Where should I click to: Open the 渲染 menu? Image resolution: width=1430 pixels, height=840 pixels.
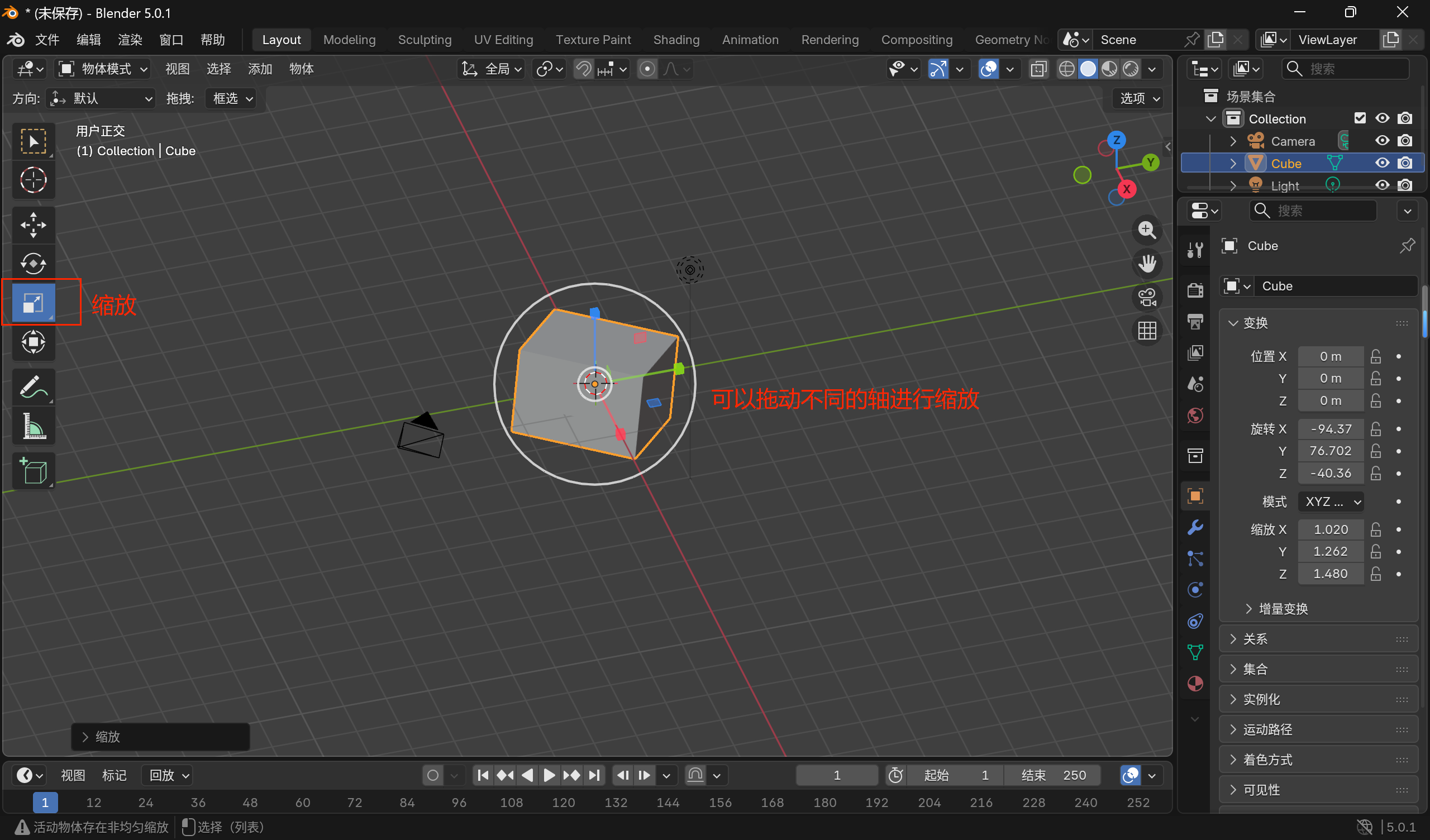pos(130,40)
